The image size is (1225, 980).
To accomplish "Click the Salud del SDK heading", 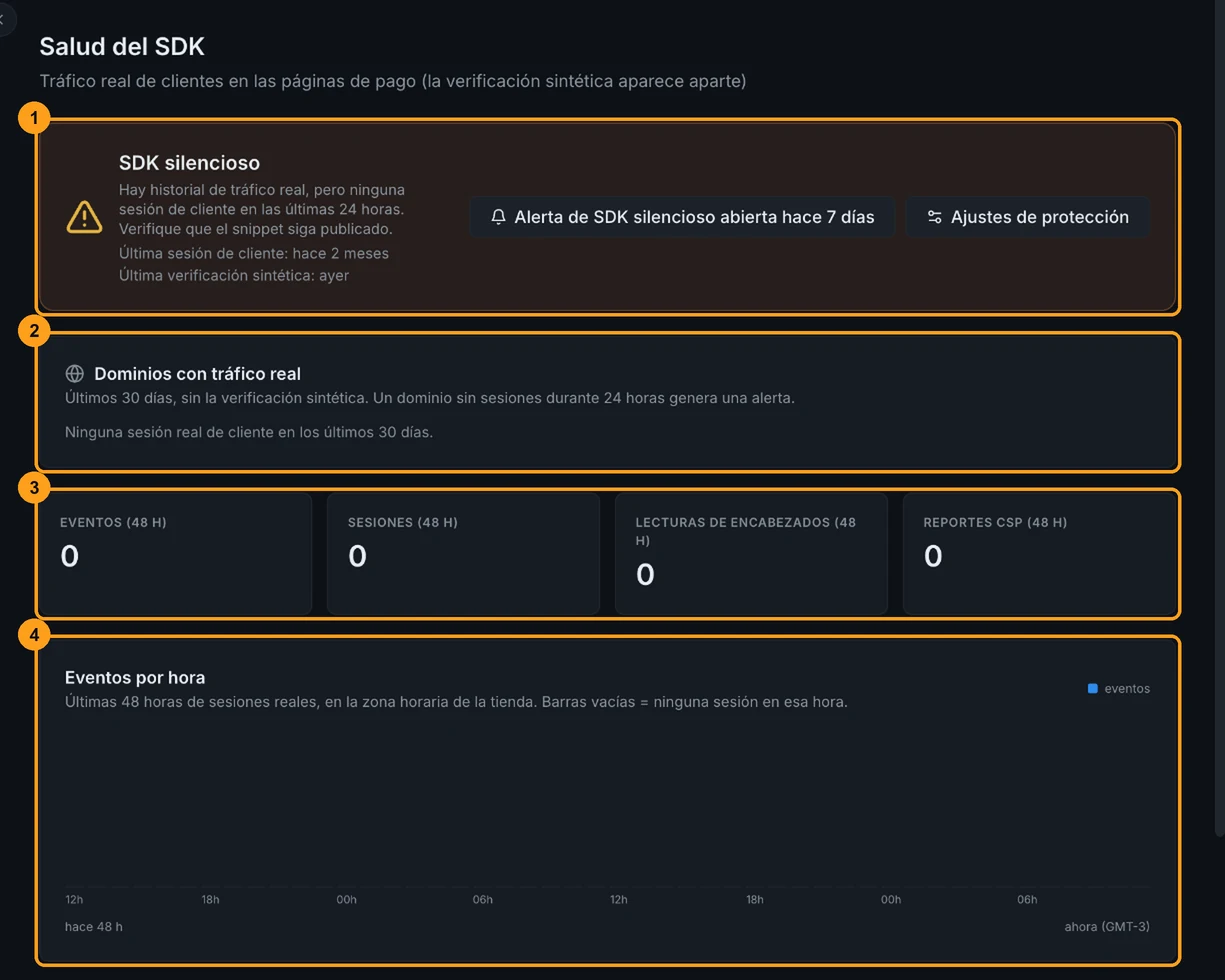I will [x=122, y=46].
